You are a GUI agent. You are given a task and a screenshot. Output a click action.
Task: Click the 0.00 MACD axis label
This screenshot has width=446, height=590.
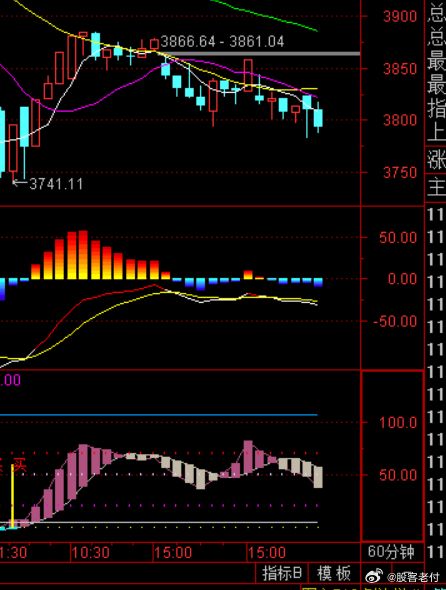tap(402, 279)
